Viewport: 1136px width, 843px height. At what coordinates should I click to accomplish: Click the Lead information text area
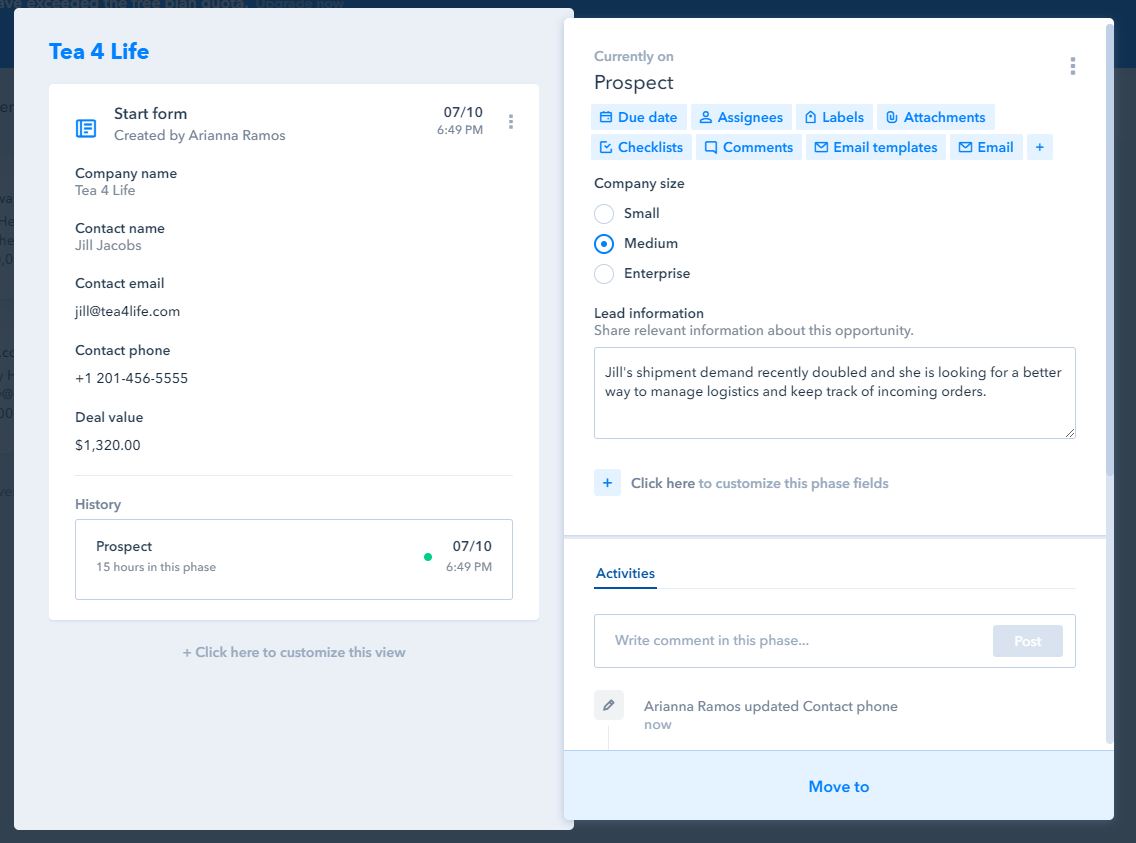click(834, 392)
